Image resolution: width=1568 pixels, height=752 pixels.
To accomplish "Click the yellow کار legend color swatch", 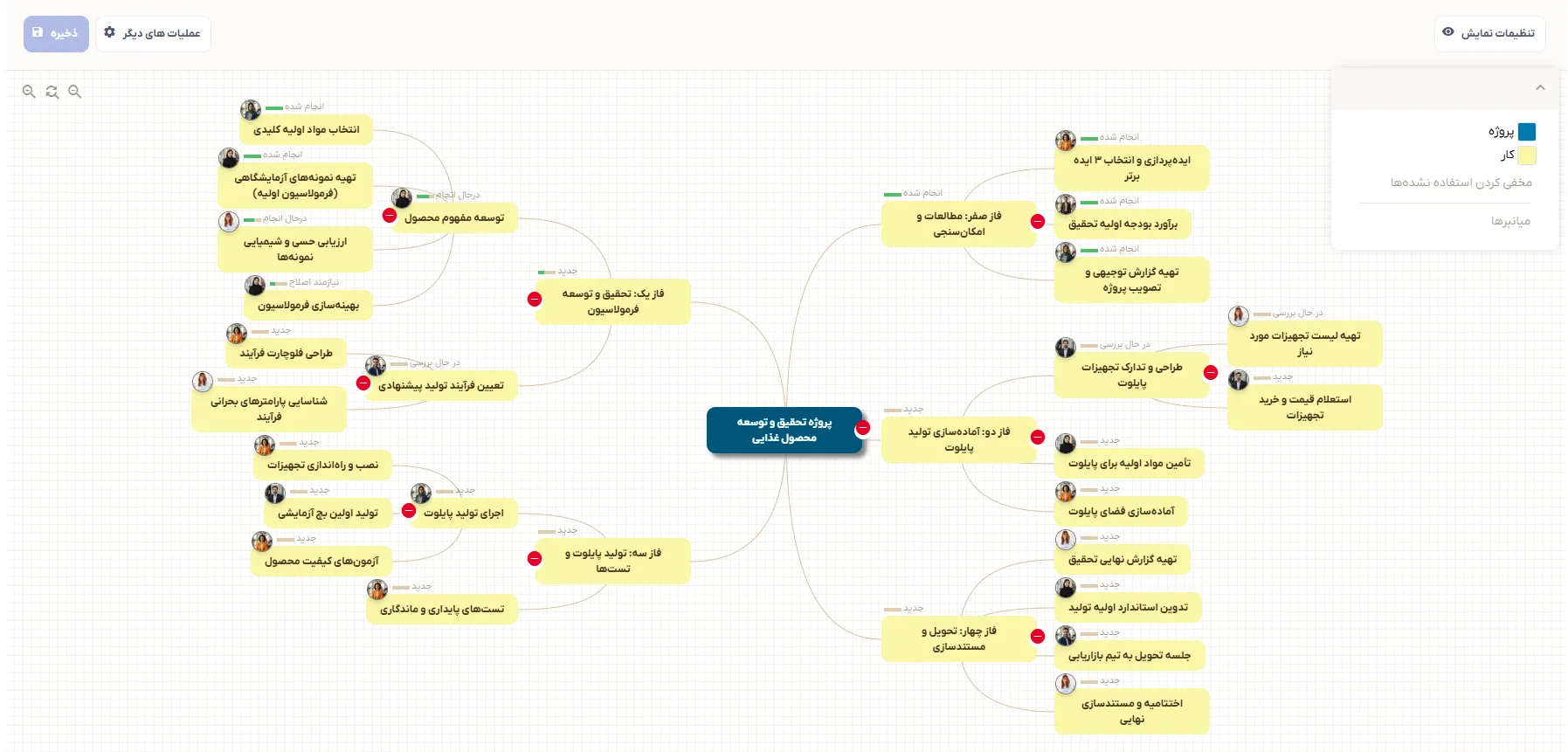I will point(1527,155).
